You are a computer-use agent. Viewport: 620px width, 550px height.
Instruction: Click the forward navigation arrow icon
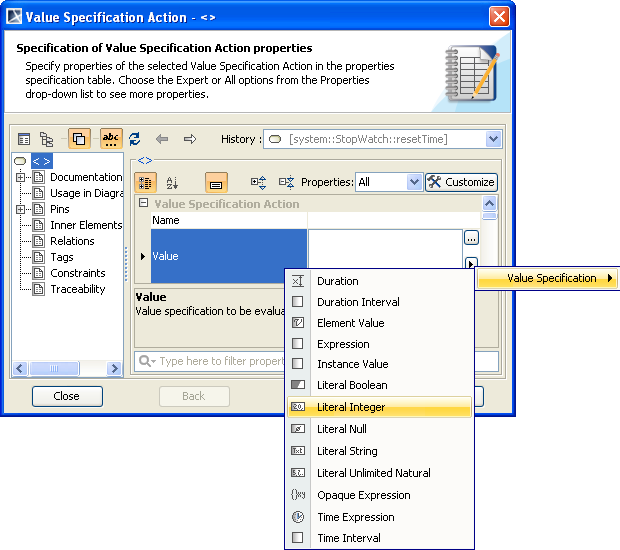[190, 139]
